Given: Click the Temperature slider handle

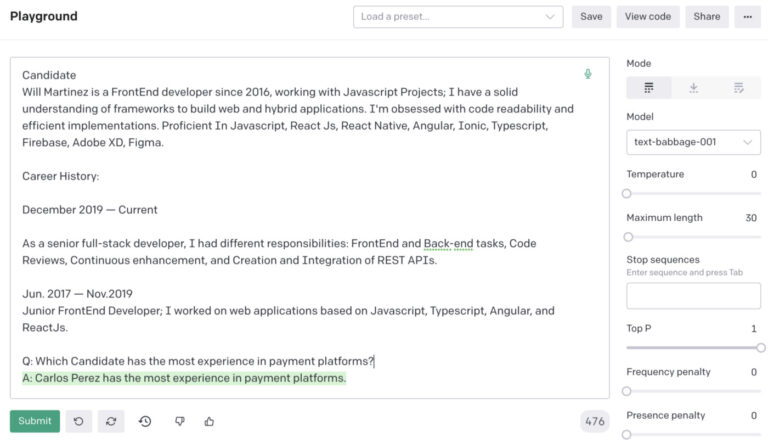Looking at the screenshot, I should (x=626, y=194).
